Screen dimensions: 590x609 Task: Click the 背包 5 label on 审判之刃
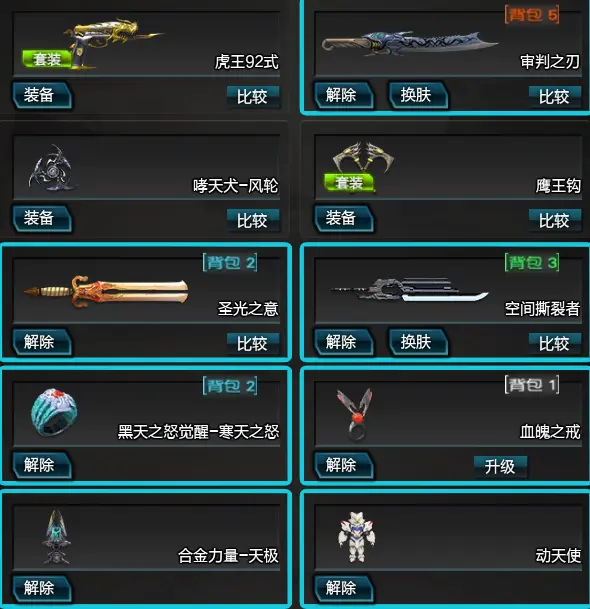pyautogui.click(x=532, y=15)
